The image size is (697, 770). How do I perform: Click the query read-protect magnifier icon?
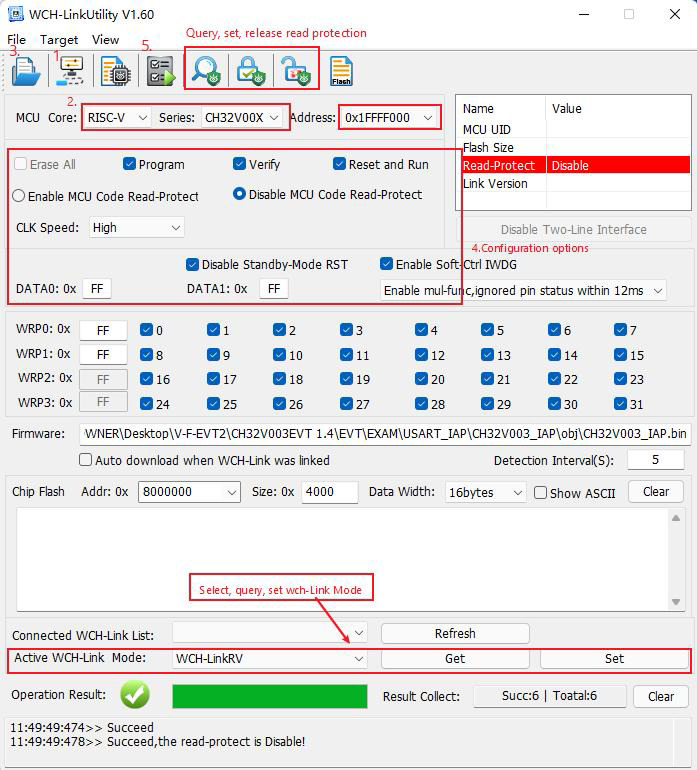click(x=207, y=71)
